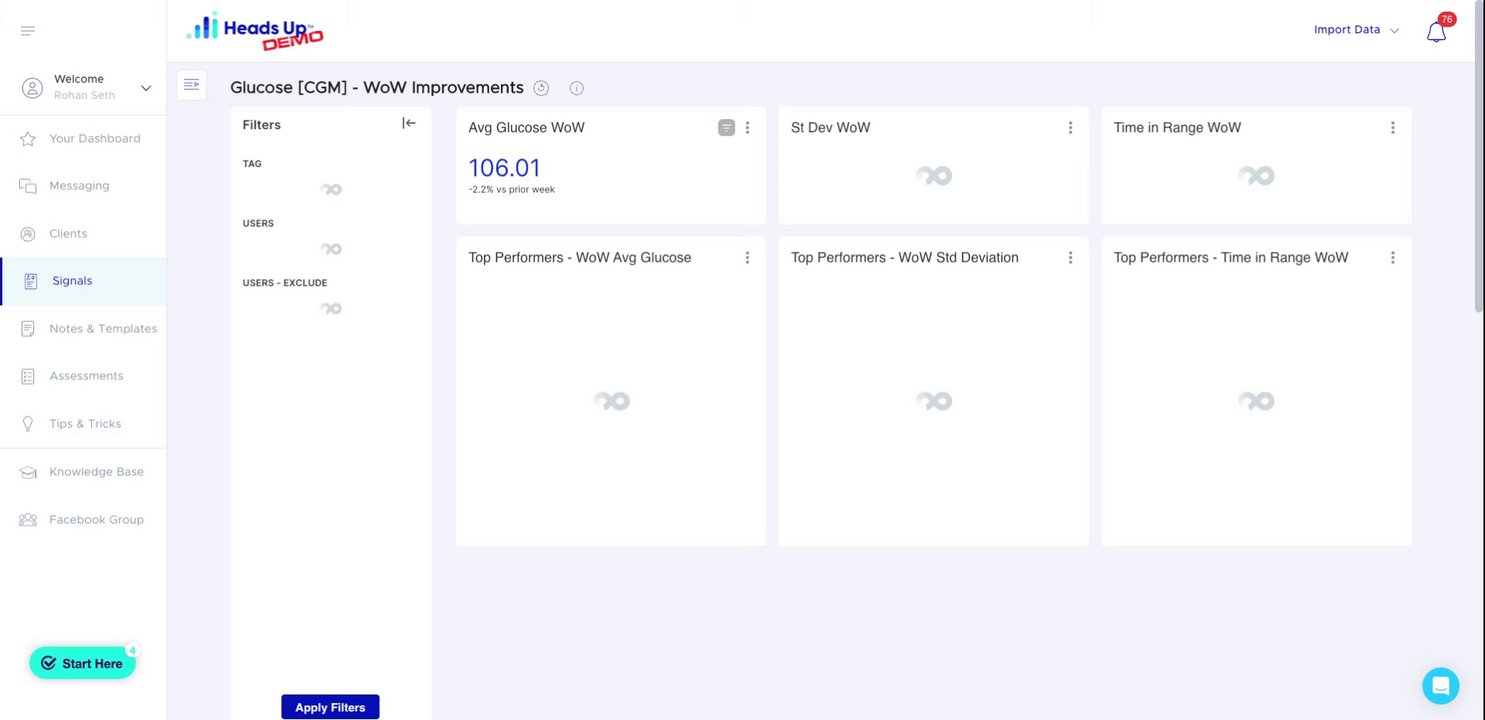Image resolution: width=1485 pixels, height=720 pixels.
Task: Open the Messaging sidebar item
Action: click(79, 186)
